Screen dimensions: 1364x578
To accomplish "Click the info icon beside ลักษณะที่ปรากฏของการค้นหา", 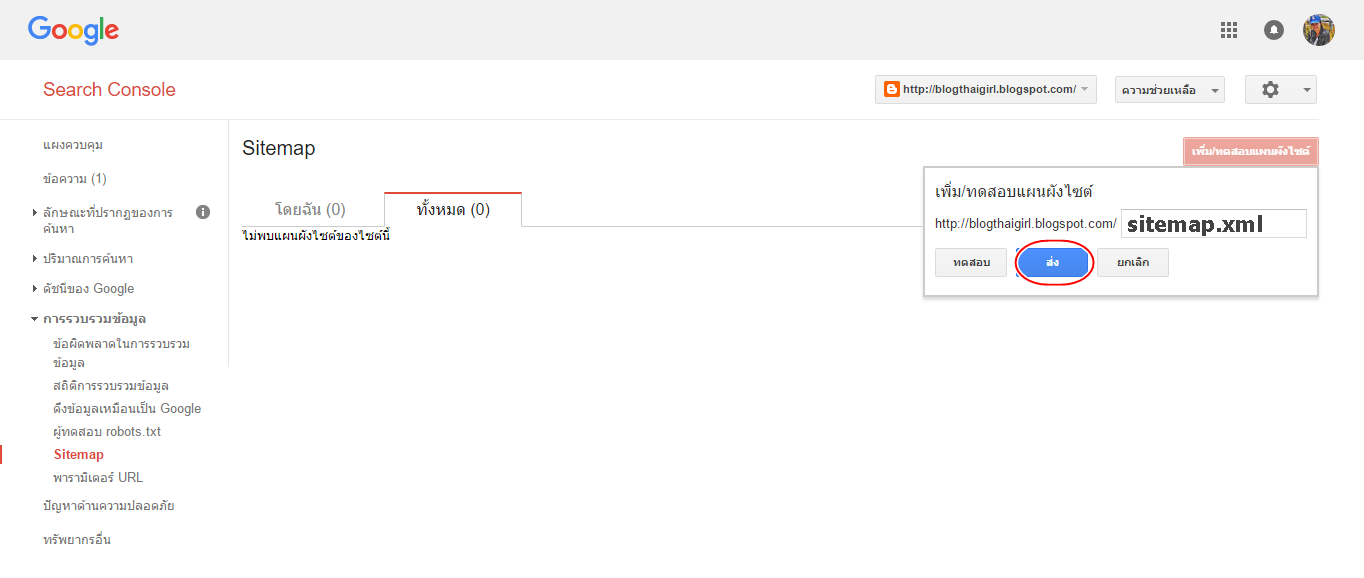I will point(203,212).
